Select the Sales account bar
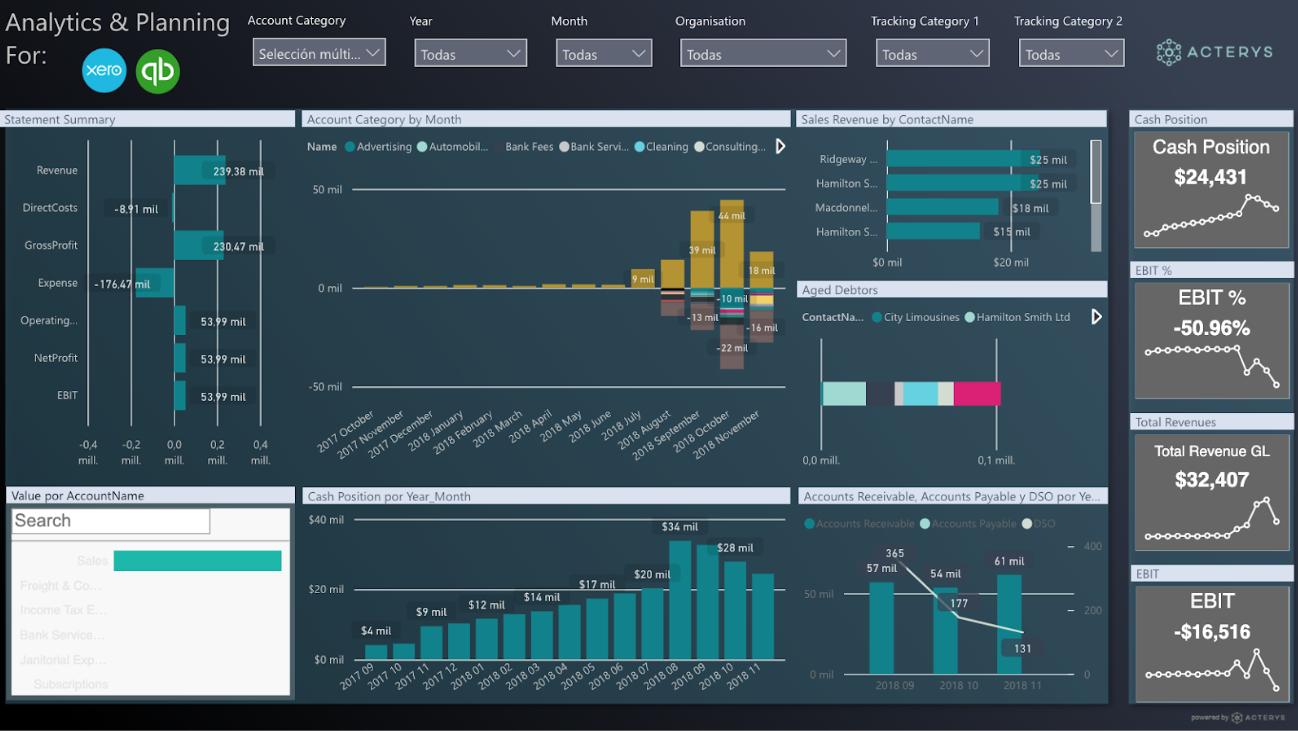 pos(197,561)
